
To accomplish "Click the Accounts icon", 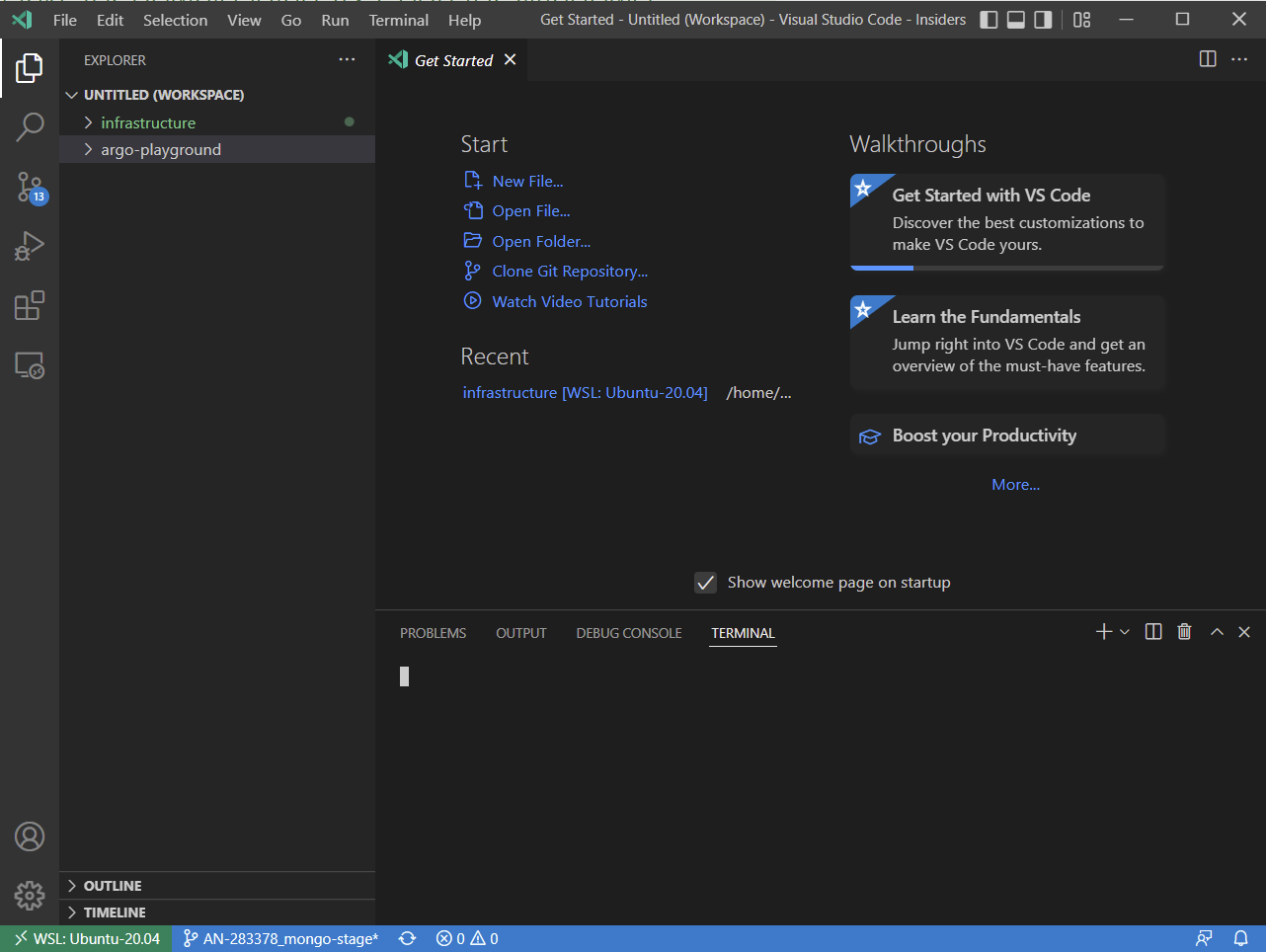I will [x=30, y=835].
